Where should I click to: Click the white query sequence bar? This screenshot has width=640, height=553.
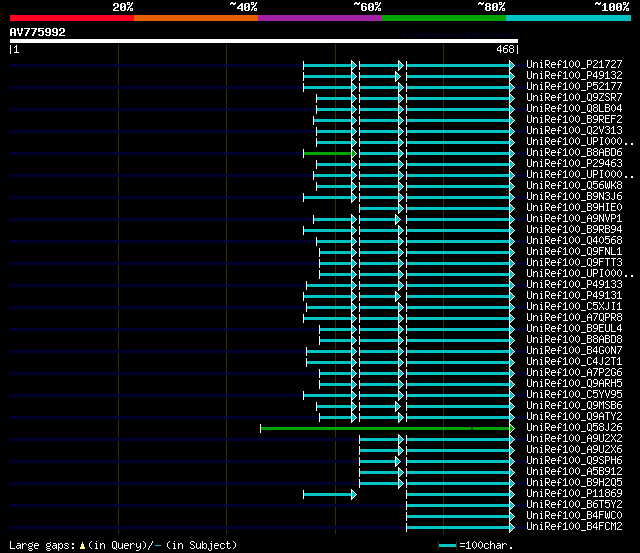pos(264,41)
